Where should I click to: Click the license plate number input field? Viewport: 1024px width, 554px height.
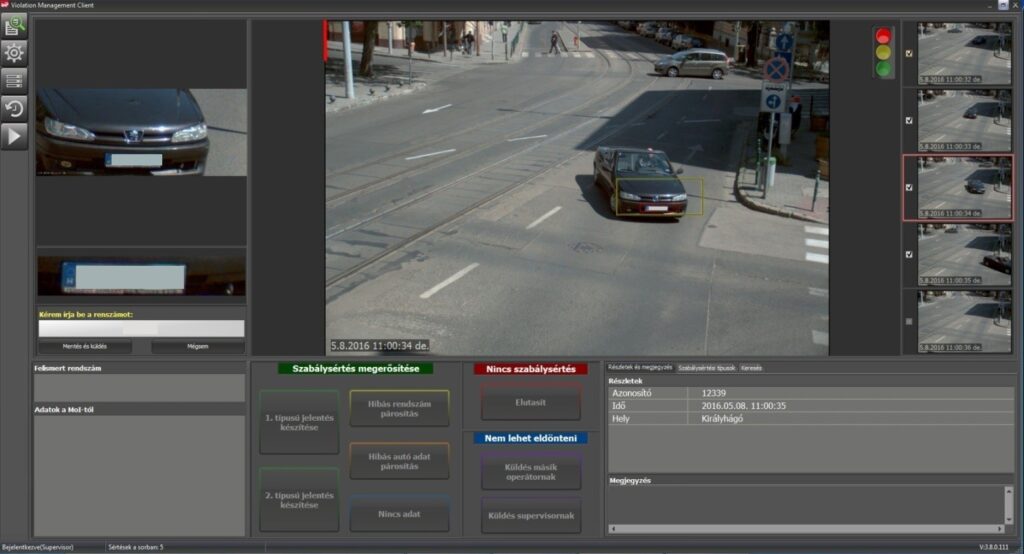tap(140, 328)
